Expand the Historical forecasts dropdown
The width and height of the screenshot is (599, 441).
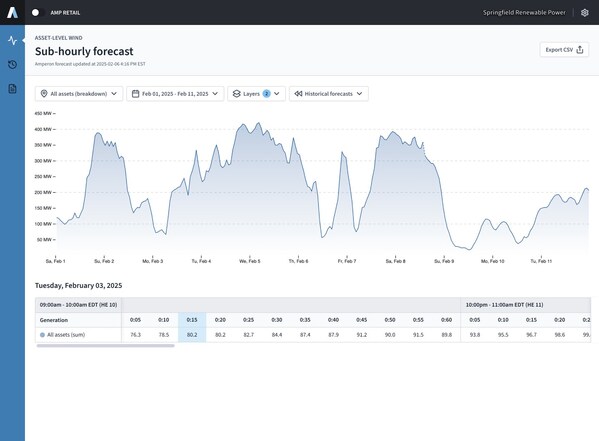329,94
